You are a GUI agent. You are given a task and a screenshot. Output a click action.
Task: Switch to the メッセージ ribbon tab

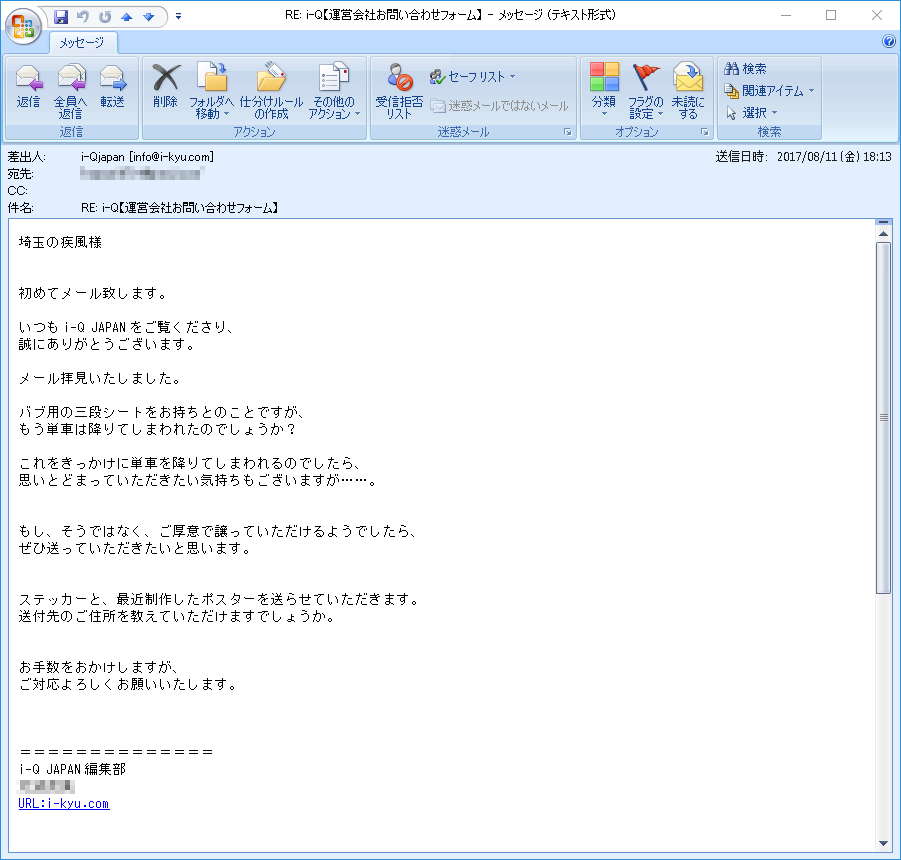pos(82,43)
